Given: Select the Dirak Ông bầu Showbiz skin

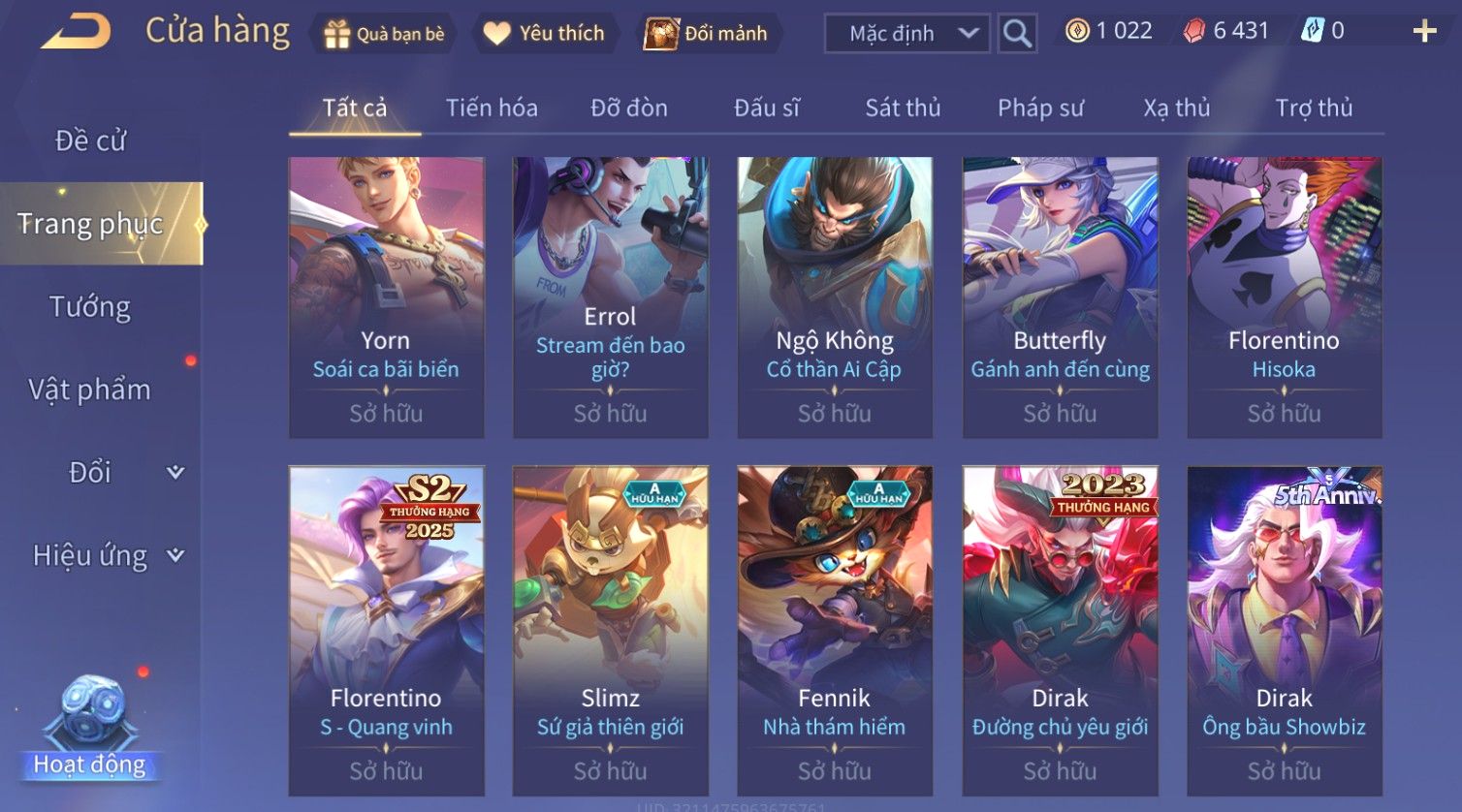Looking at the screenshot, I should pyautogui.click(x=1285, y=631).
